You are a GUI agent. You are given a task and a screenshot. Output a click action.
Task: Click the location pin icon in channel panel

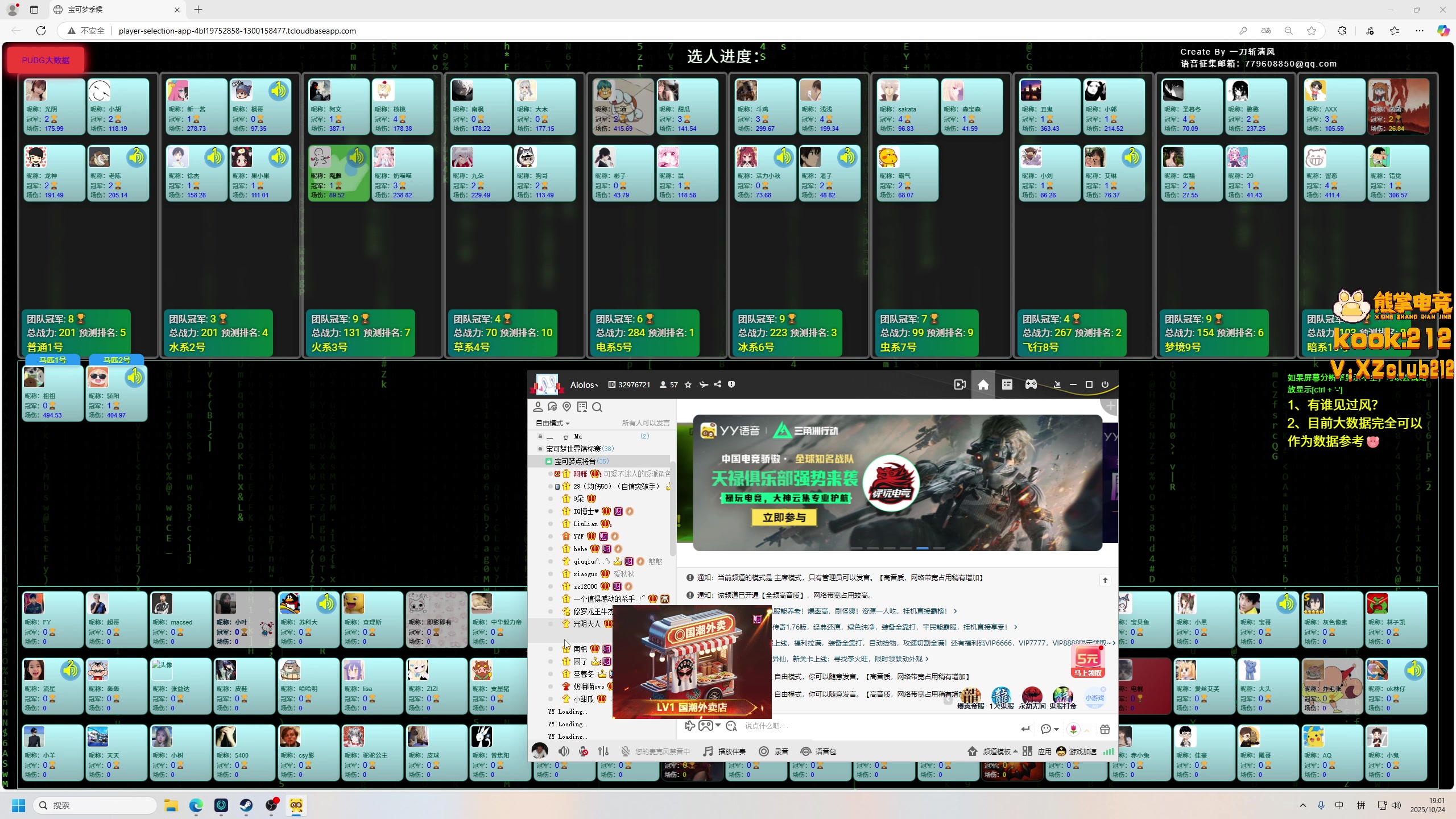coord(566,407)
